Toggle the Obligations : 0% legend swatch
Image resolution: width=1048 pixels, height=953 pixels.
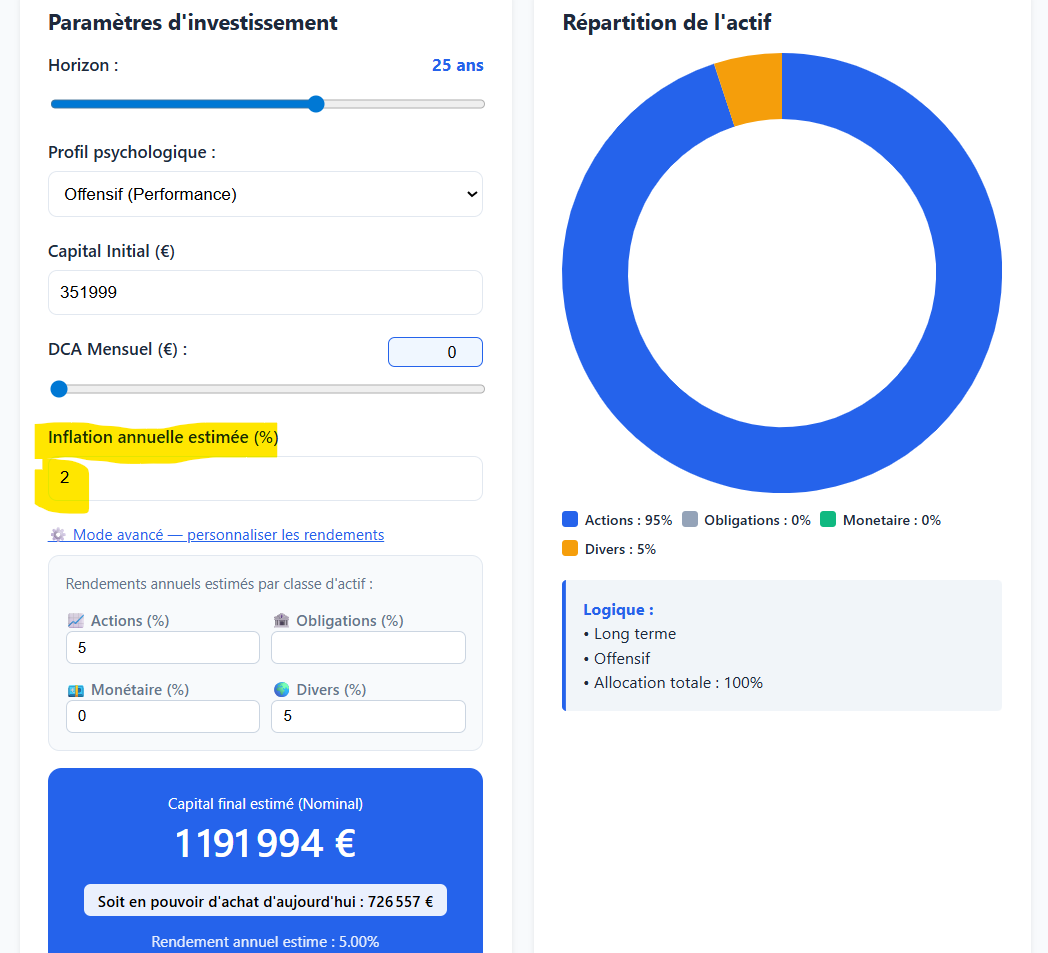tap(690, 519)
